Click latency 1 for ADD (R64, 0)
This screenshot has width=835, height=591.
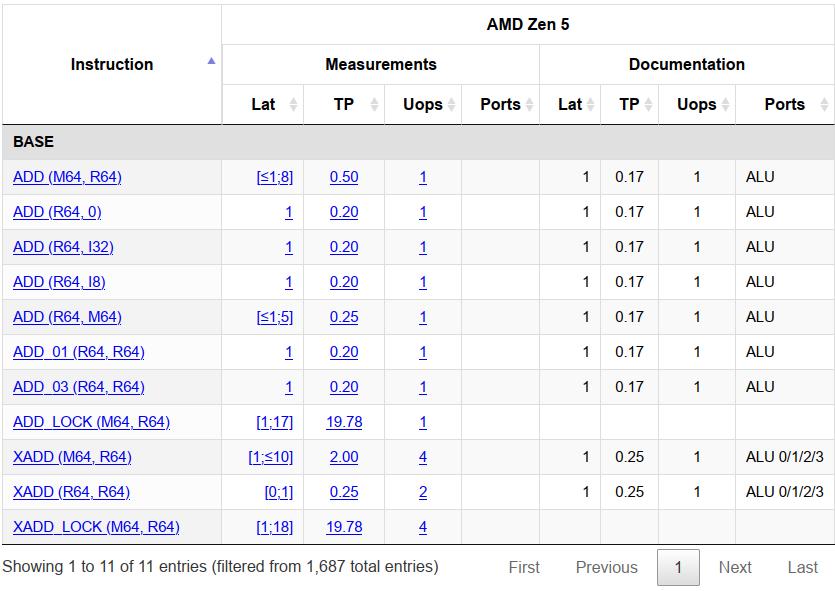tap(289, 212)
